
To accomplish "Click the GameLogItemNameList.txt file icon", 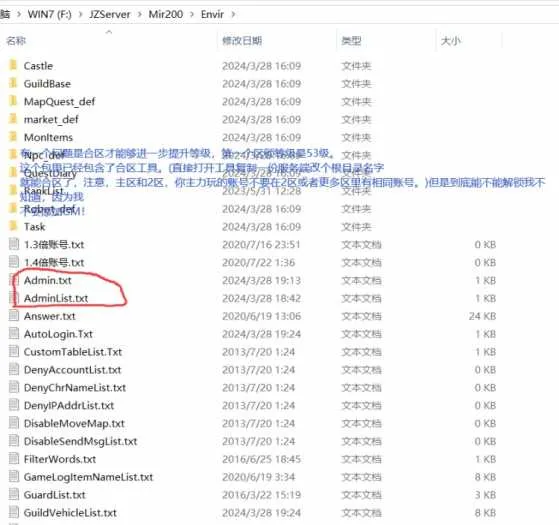I will (x=14, y=477).
